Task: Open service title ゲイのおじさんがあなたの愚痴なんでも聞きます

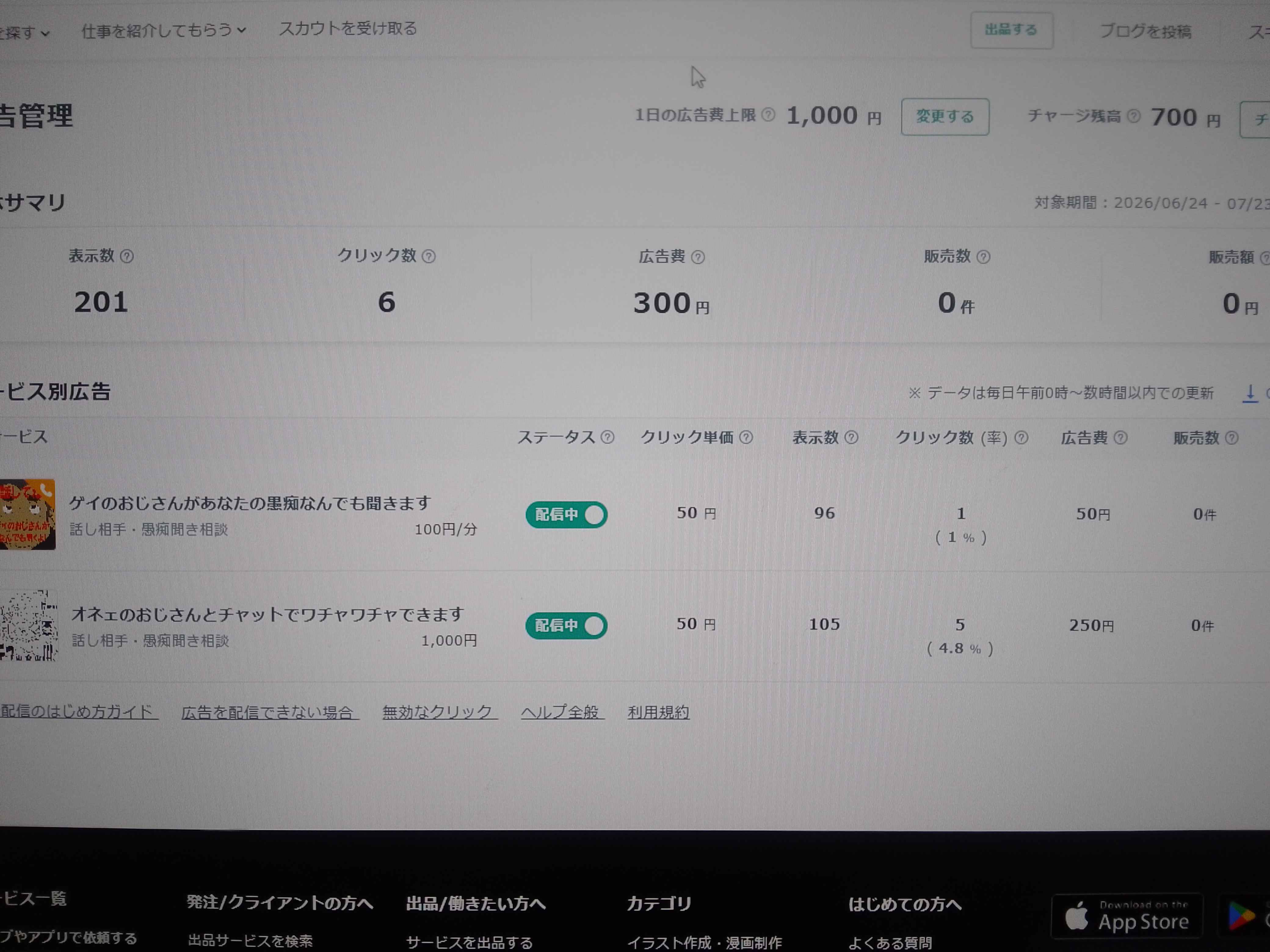Action: [x=250, y=503]
